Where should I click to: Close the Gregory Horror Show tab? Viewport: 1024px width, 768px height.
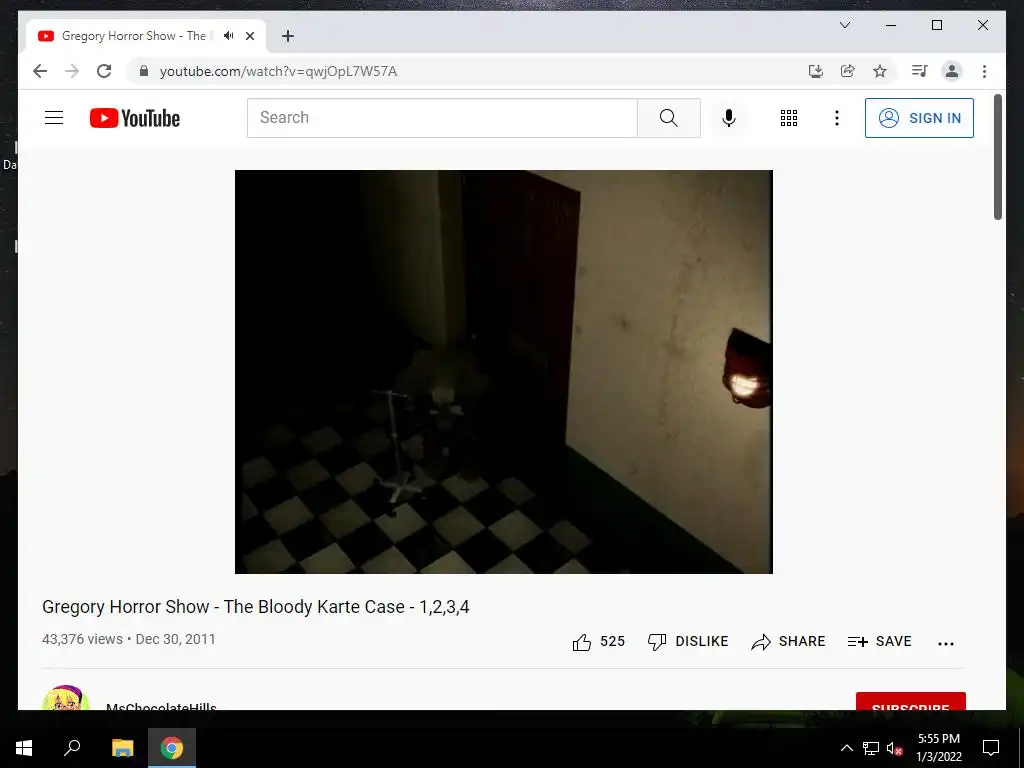pyautogui.click(x=249, y=36)
